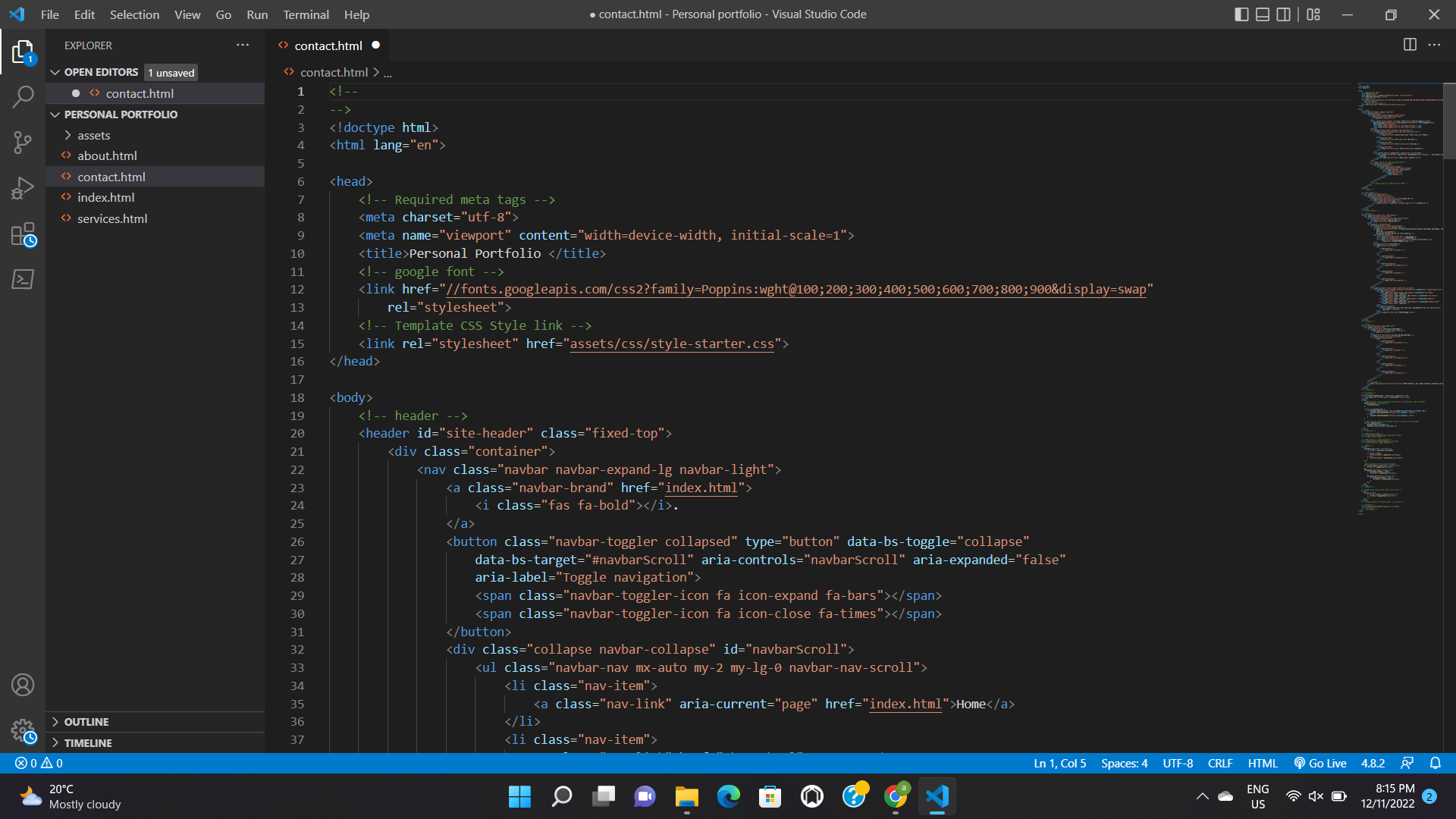Open the notifications bell in status bar
The image size is (1456, 819).
(x=1435, y=763)
